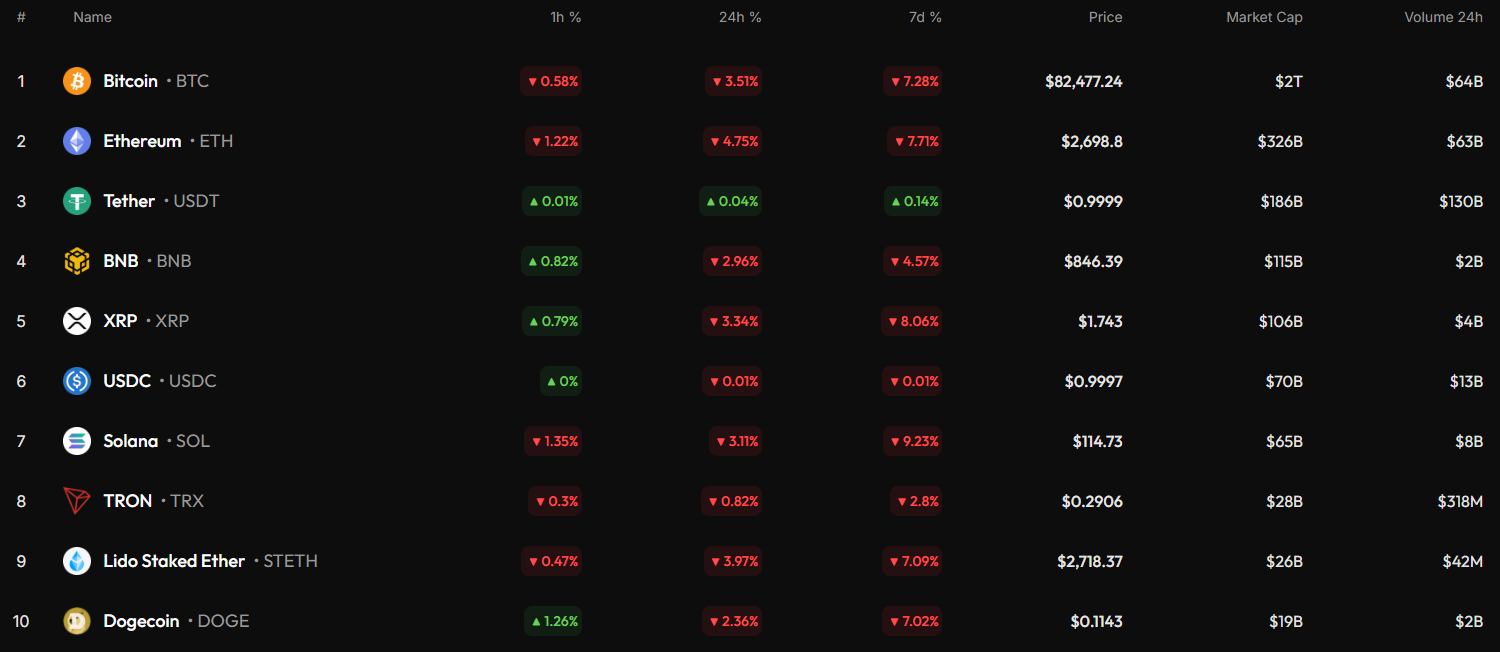1500x652 pixels.
Task: Click the TRON logo icon
Action: pos(77,501)
